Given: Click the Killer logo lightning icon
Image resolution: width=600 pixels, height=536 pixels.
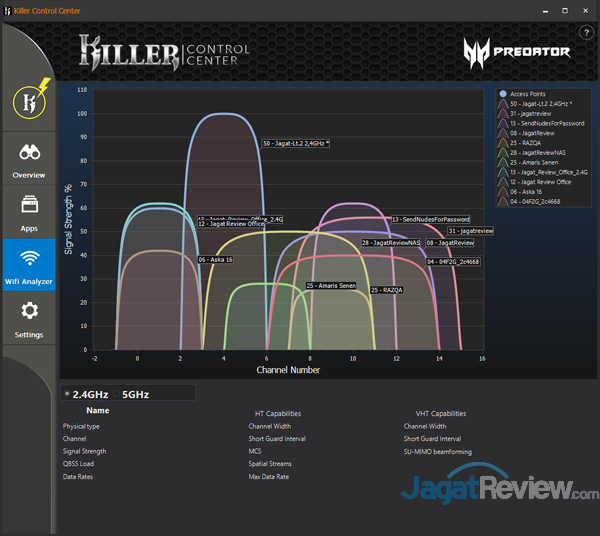Looking at the screenshot, I should pos(31,100).
